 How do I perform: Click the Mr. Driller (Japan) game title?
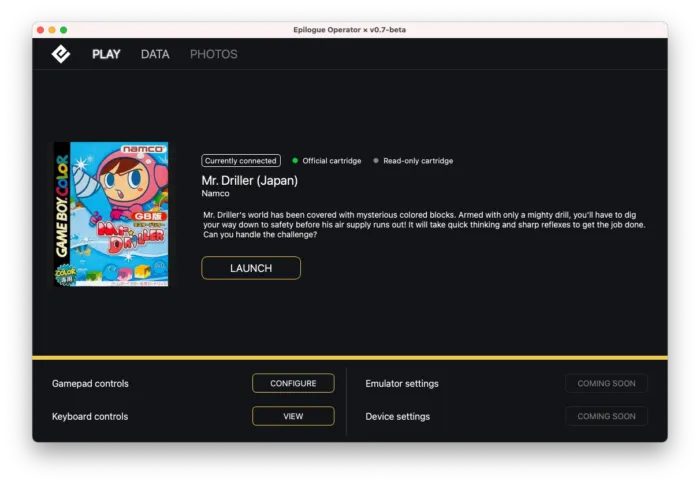250,181
